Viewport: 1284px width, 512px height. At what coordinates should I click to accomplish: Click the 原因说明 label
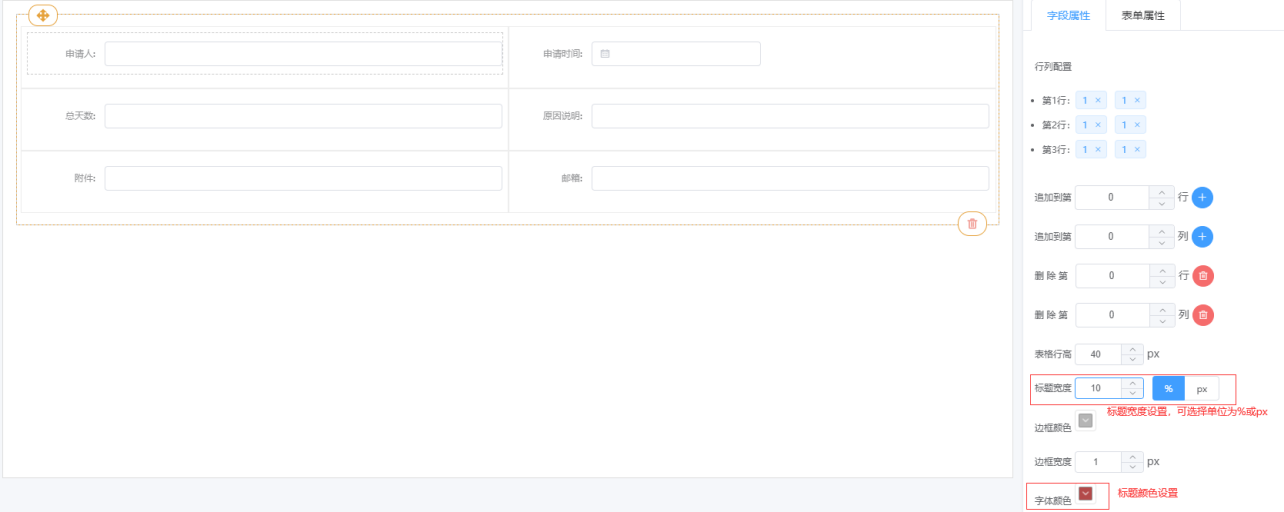563,116
